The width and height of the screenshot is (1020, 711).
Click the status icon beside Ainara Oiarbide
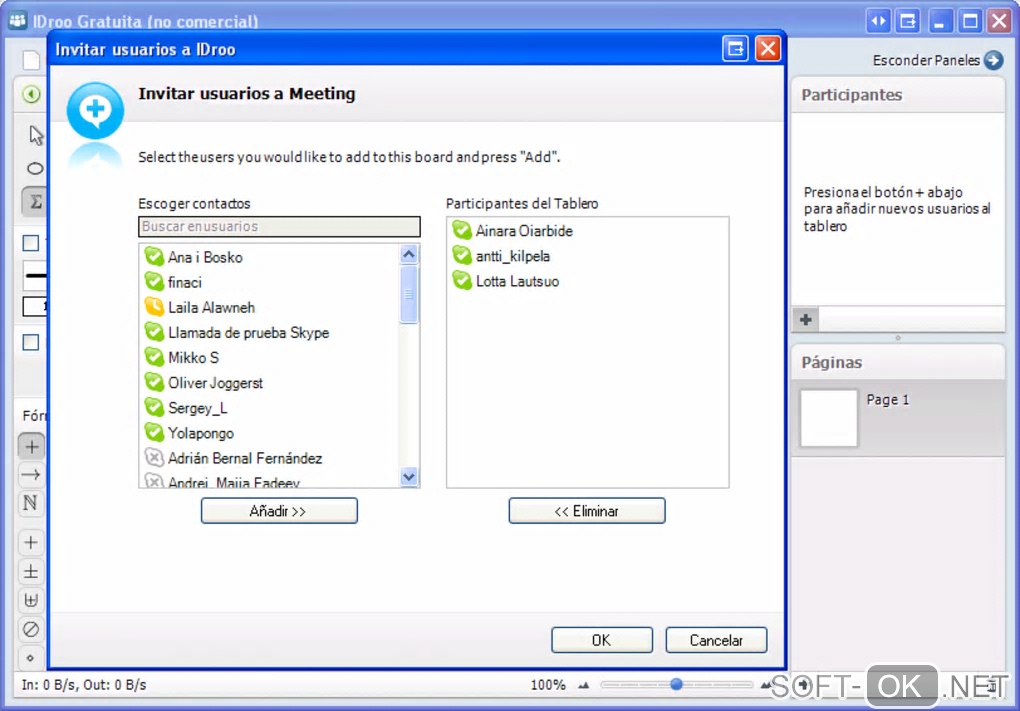point(462,230)
